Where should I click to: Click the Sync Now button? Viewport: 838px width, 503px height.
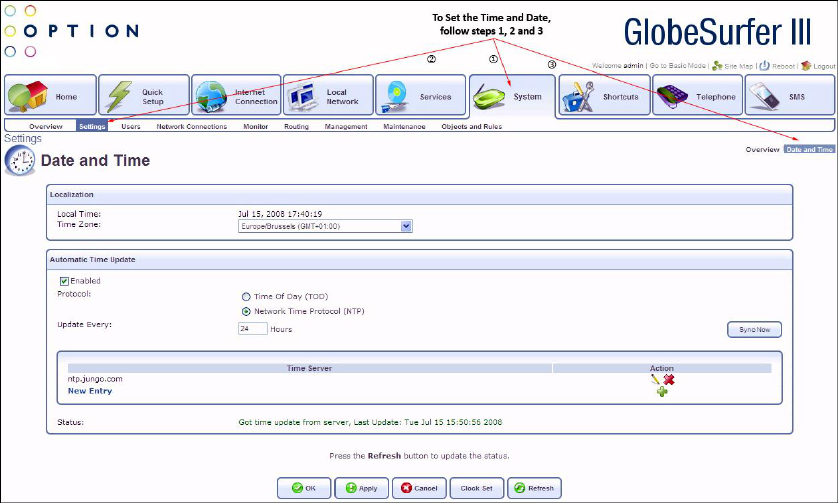pyautogui.click(x=754, y=330)
